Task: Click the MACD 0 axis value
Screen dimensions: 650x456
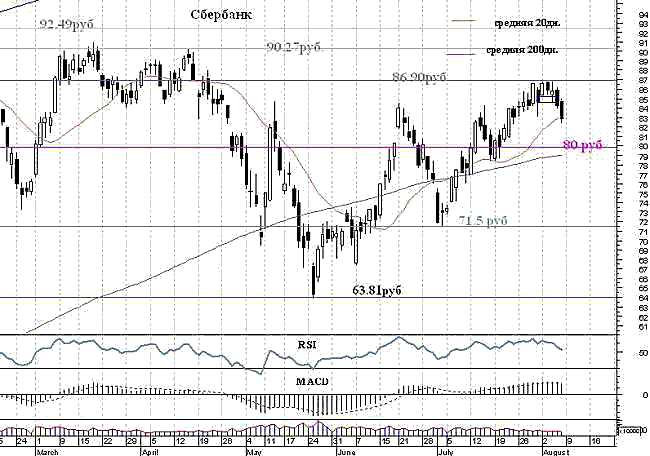Action: (645, 395)
